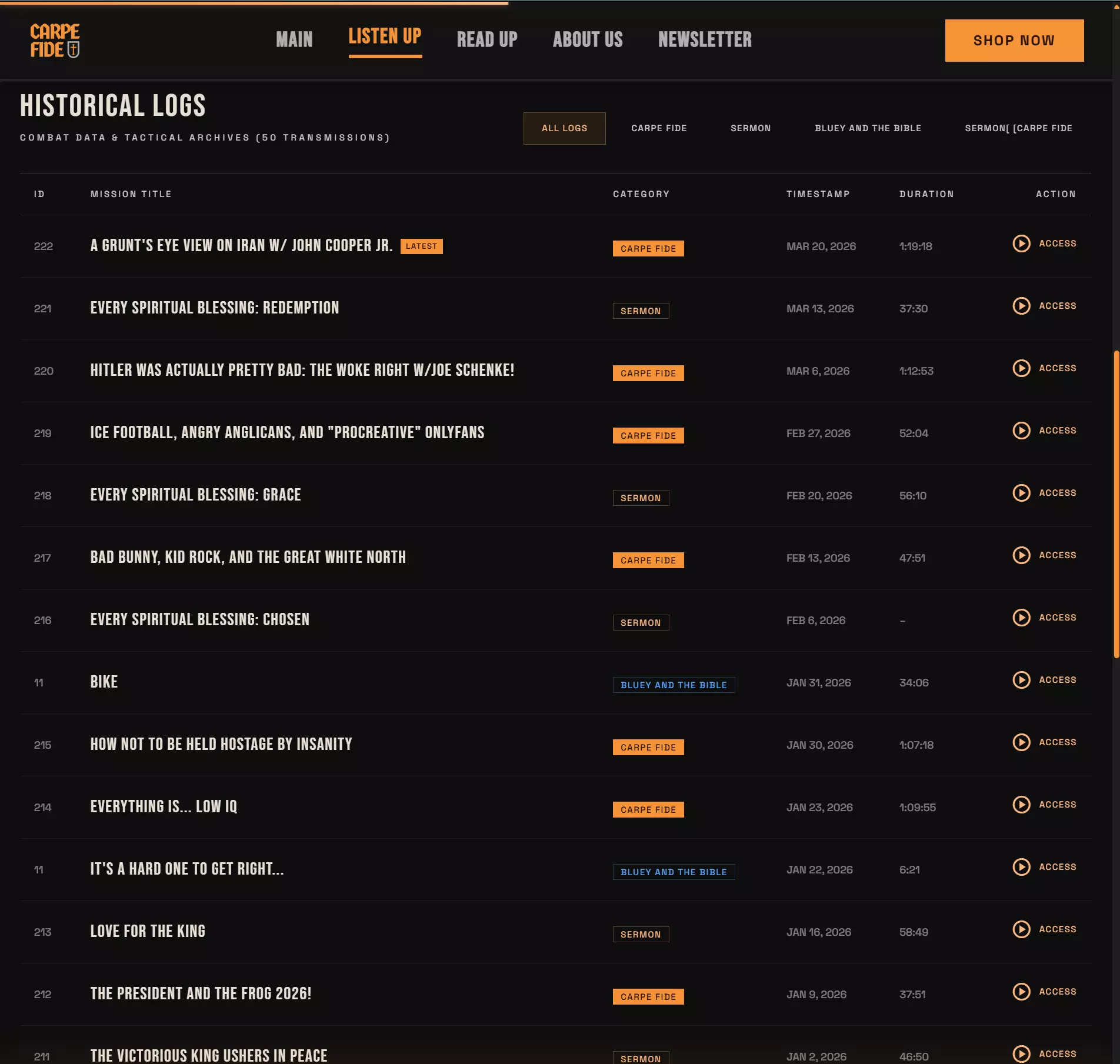Click the Carpe Fide shield logo
The width and height of the screenshot is (1120, 1064).
(x=55, y=41)
